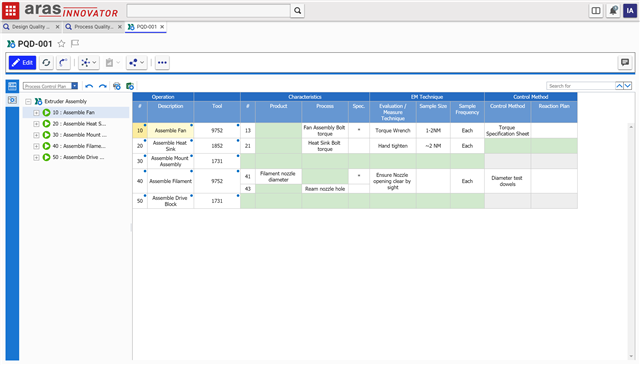Open the Process Control Plan dropdown
This screenshot has width=640, height=365.
tap(75, 86)
